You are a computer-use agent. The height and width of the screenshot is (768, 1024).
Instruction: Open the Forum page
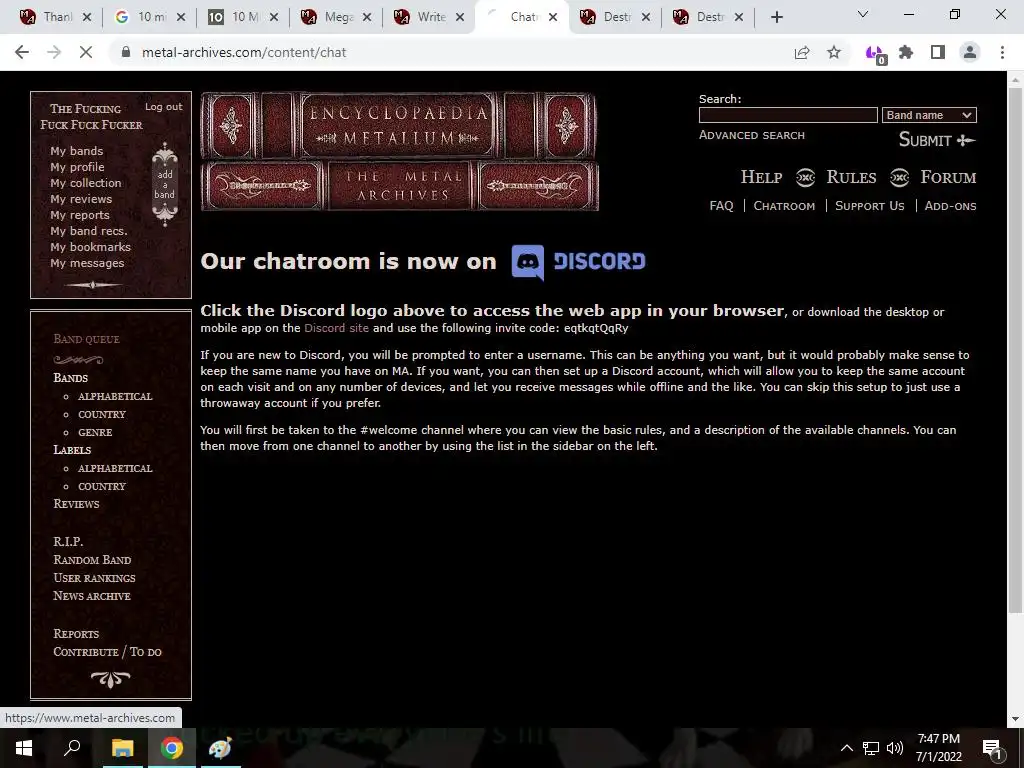(x=948, y=177)
